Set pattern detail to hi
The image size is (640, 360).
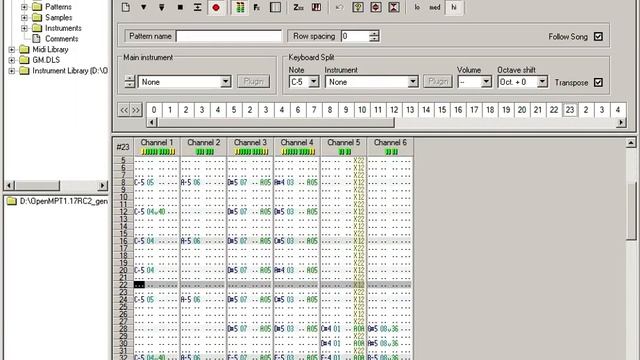[x=454, y=7]
